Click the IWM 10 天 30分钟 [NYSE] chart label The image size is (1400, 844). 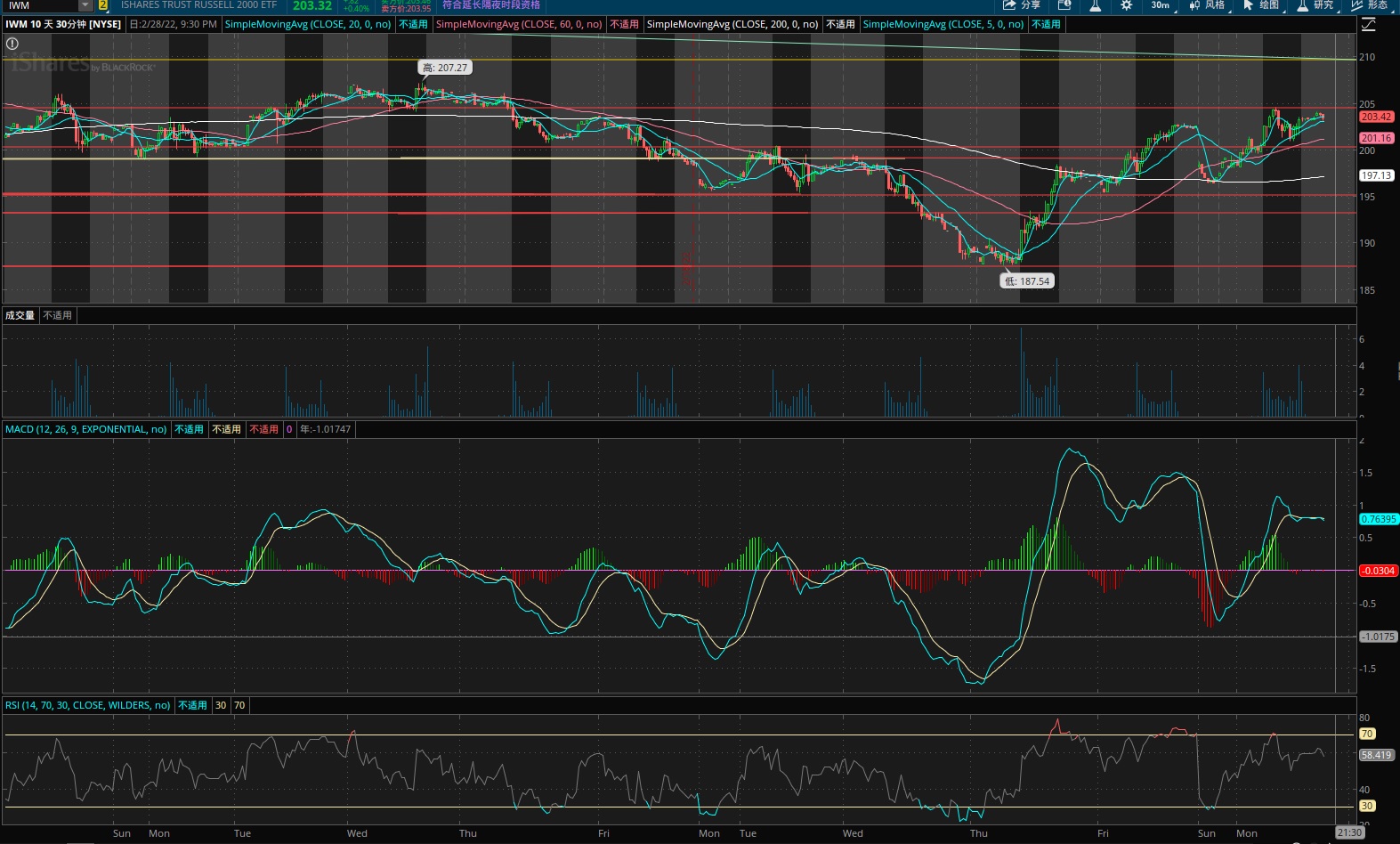click(63, 24)
